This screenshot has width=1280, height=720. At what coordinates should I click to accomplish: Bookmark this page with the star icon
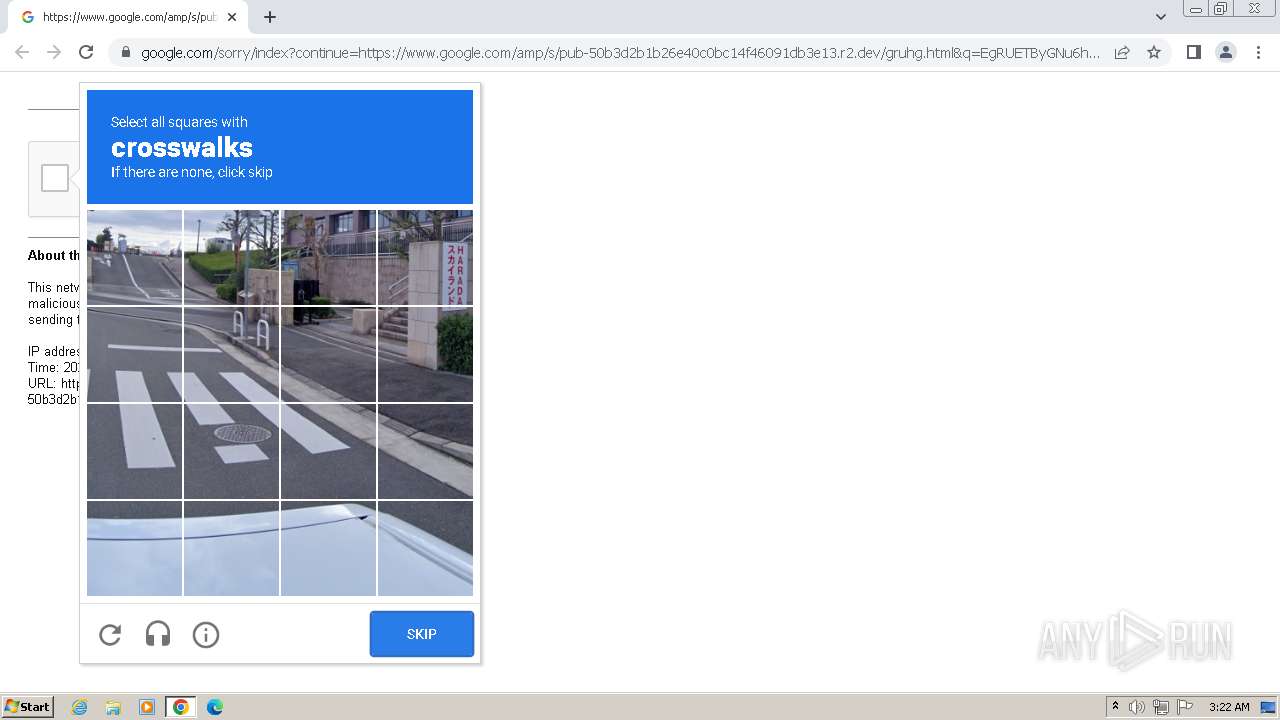[x=1154, y=52]
